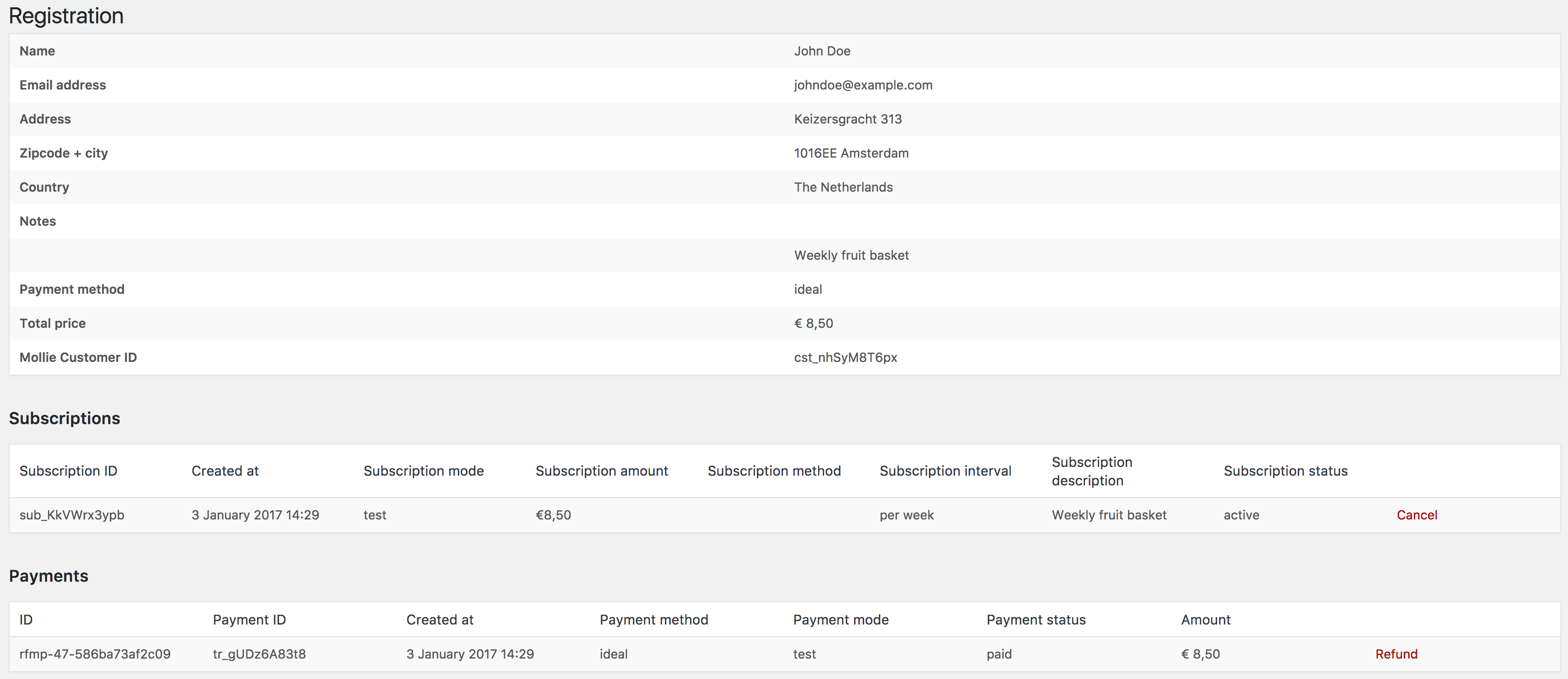Select the subscription ID sub_KkVWrx3ypb
The width and height of the screenshot is (1568, 679).
(x=71, y=515)
